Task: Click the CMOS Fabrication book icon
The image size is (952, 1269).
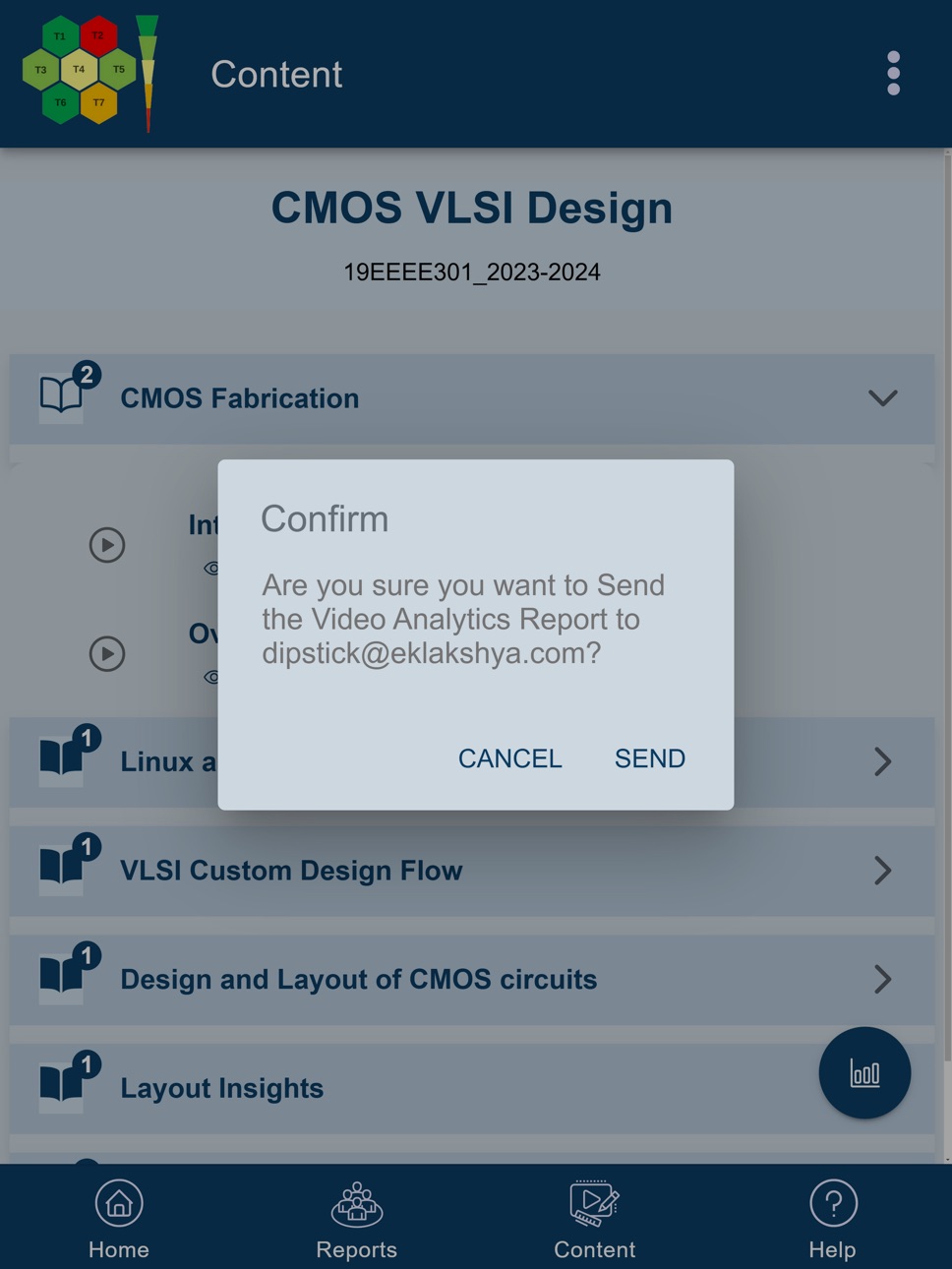Action: [x=61, y=394]
